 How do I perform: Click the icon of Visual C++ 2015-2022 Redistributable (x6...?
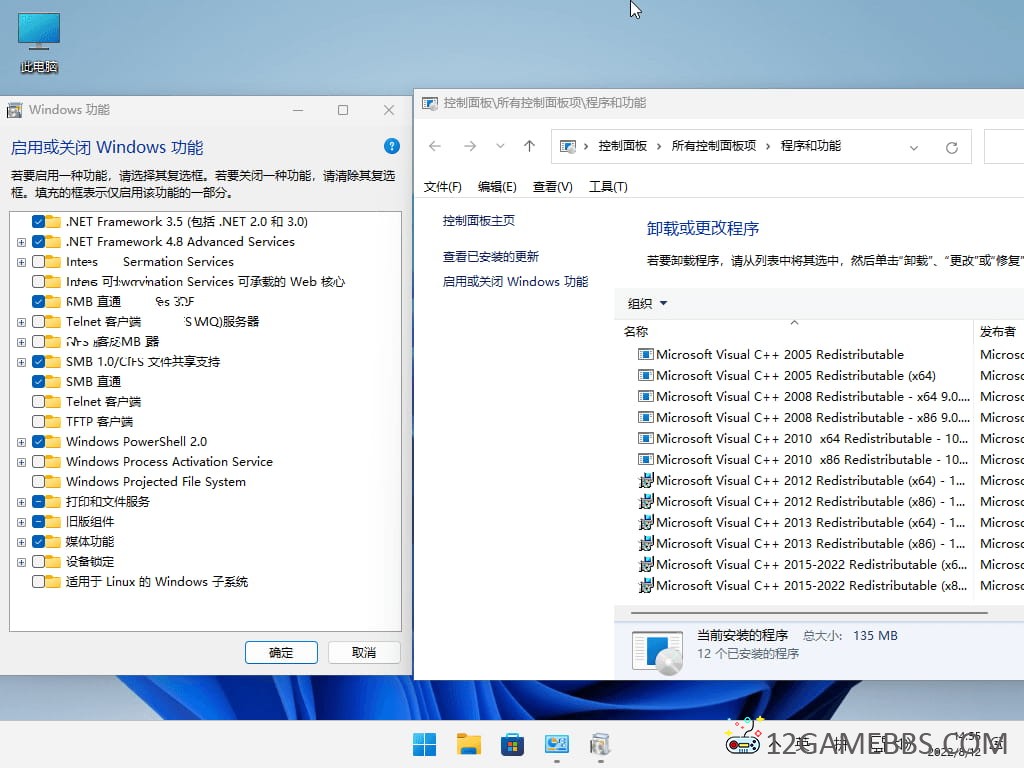pyautogui.click(x=645, y=564)
